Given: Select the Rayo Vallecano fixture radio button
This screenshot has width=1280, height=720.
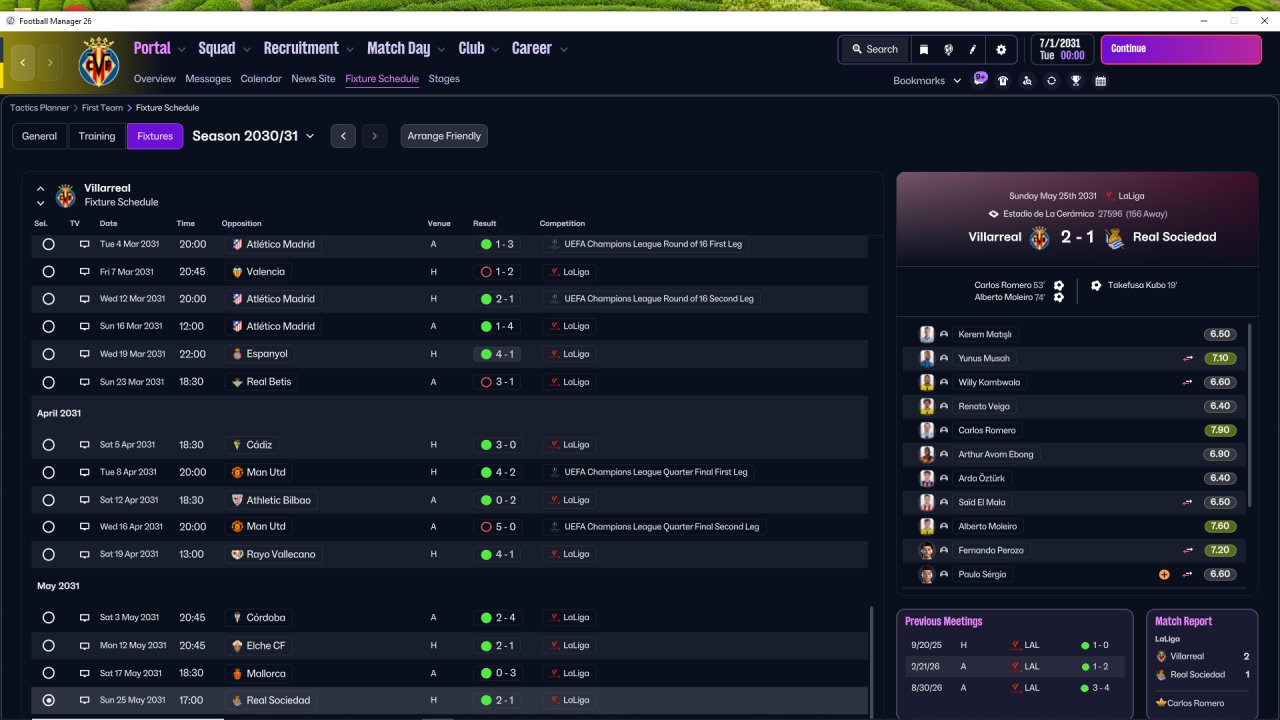Looking at the screenshot, I should pos(48,554).
